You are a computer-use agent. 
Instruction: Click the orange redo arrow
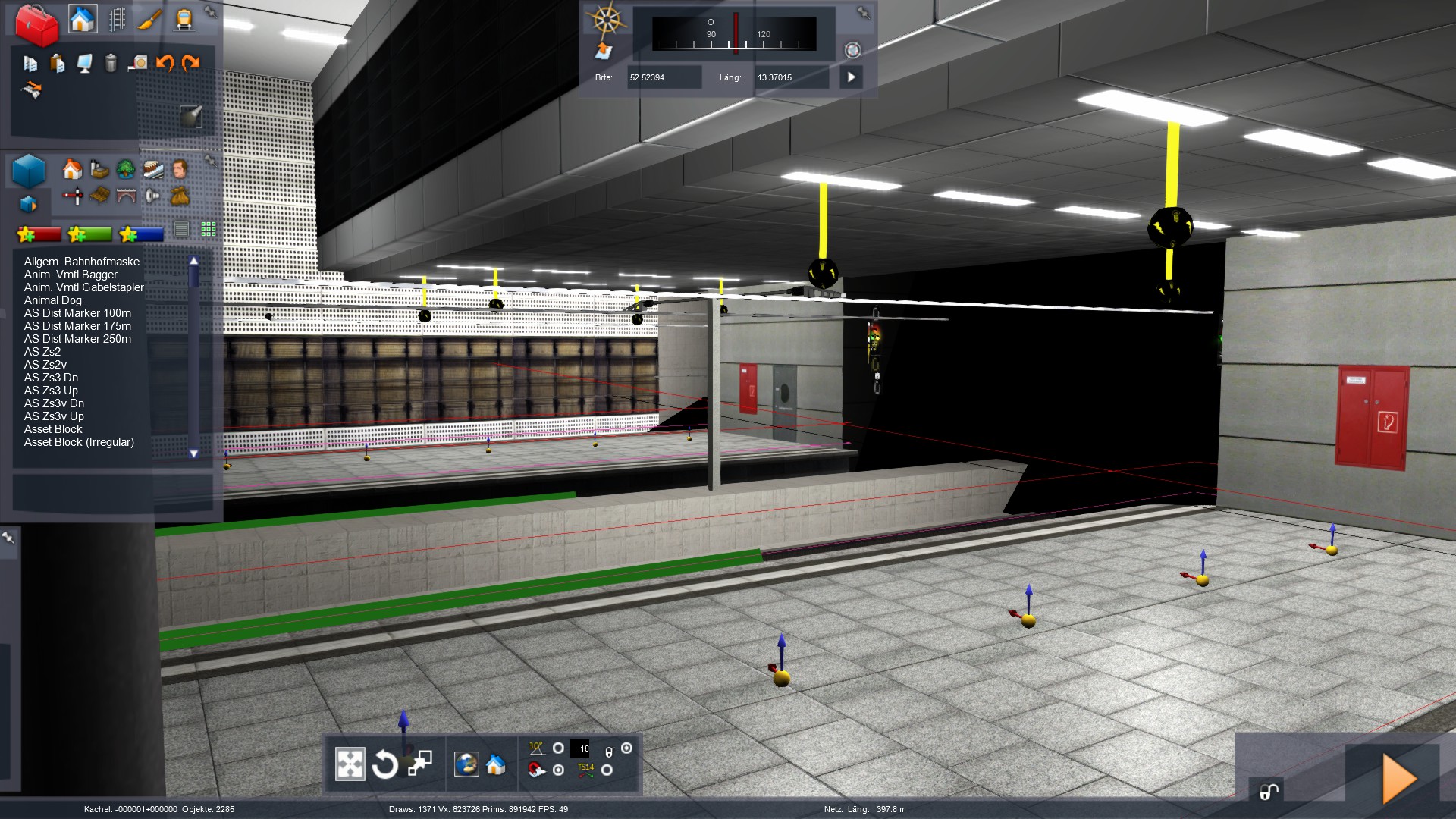click(191, 63)
